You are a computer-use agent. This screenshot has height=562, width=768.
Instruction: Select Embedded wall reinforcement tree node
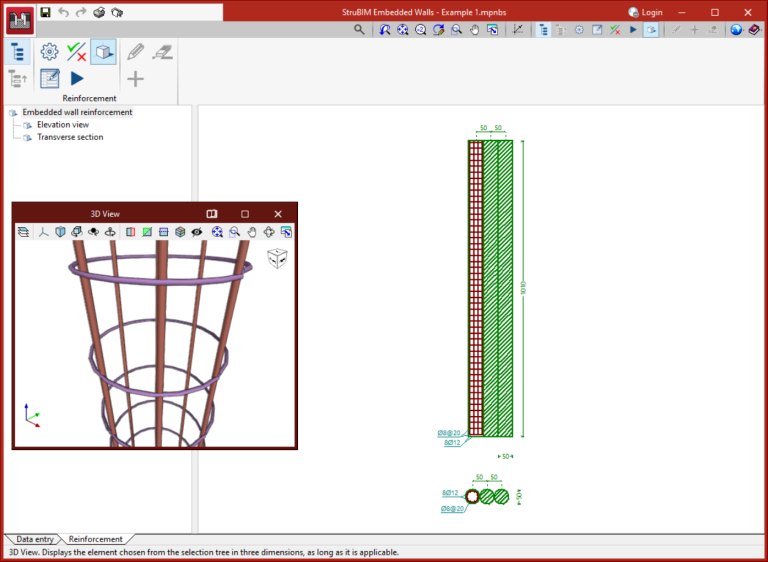[x=77, y=112]
